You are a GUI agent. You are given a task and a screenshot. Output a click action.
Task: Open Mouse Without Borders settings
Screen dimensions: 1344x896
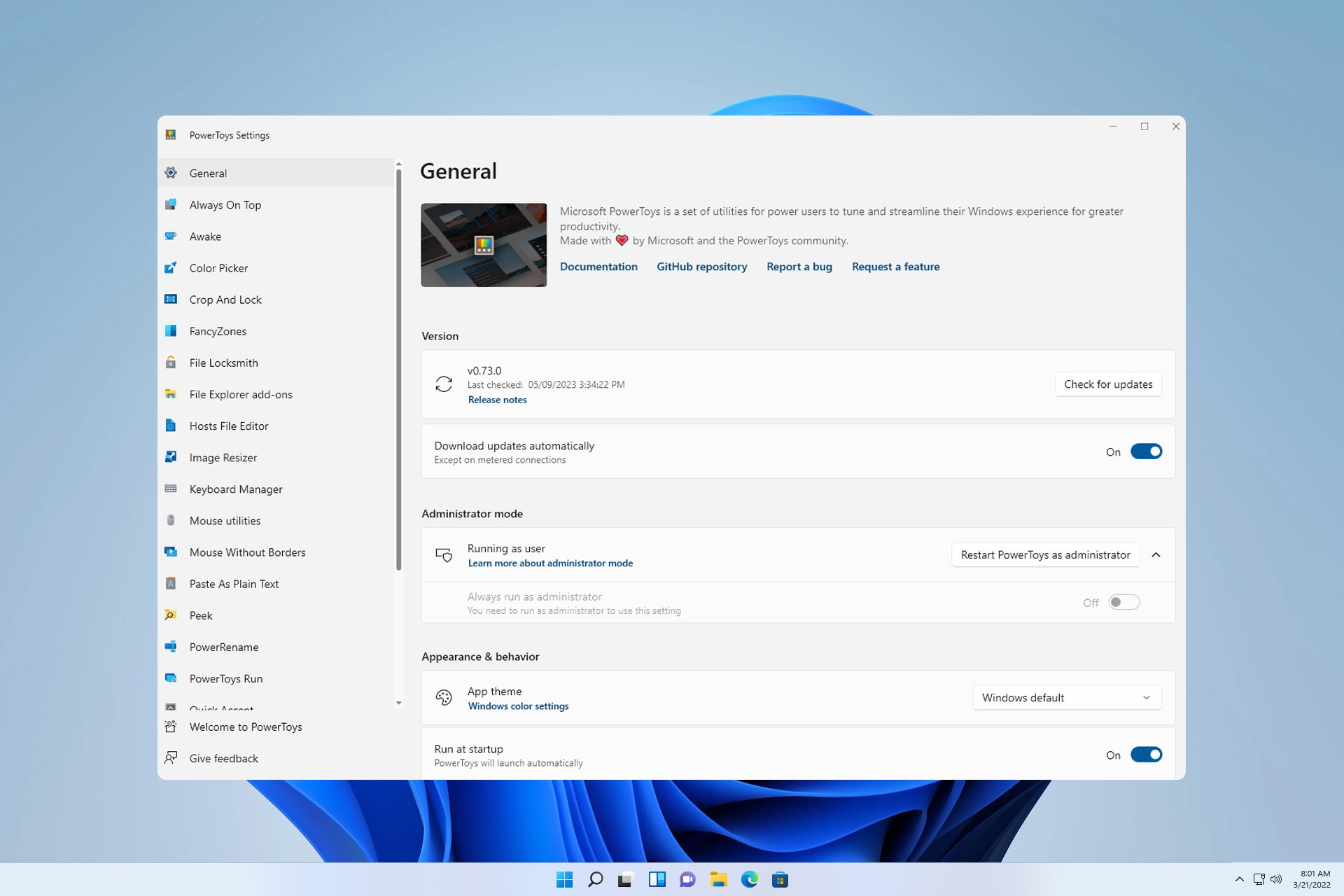pyautogui.click(x=276, y=552)
